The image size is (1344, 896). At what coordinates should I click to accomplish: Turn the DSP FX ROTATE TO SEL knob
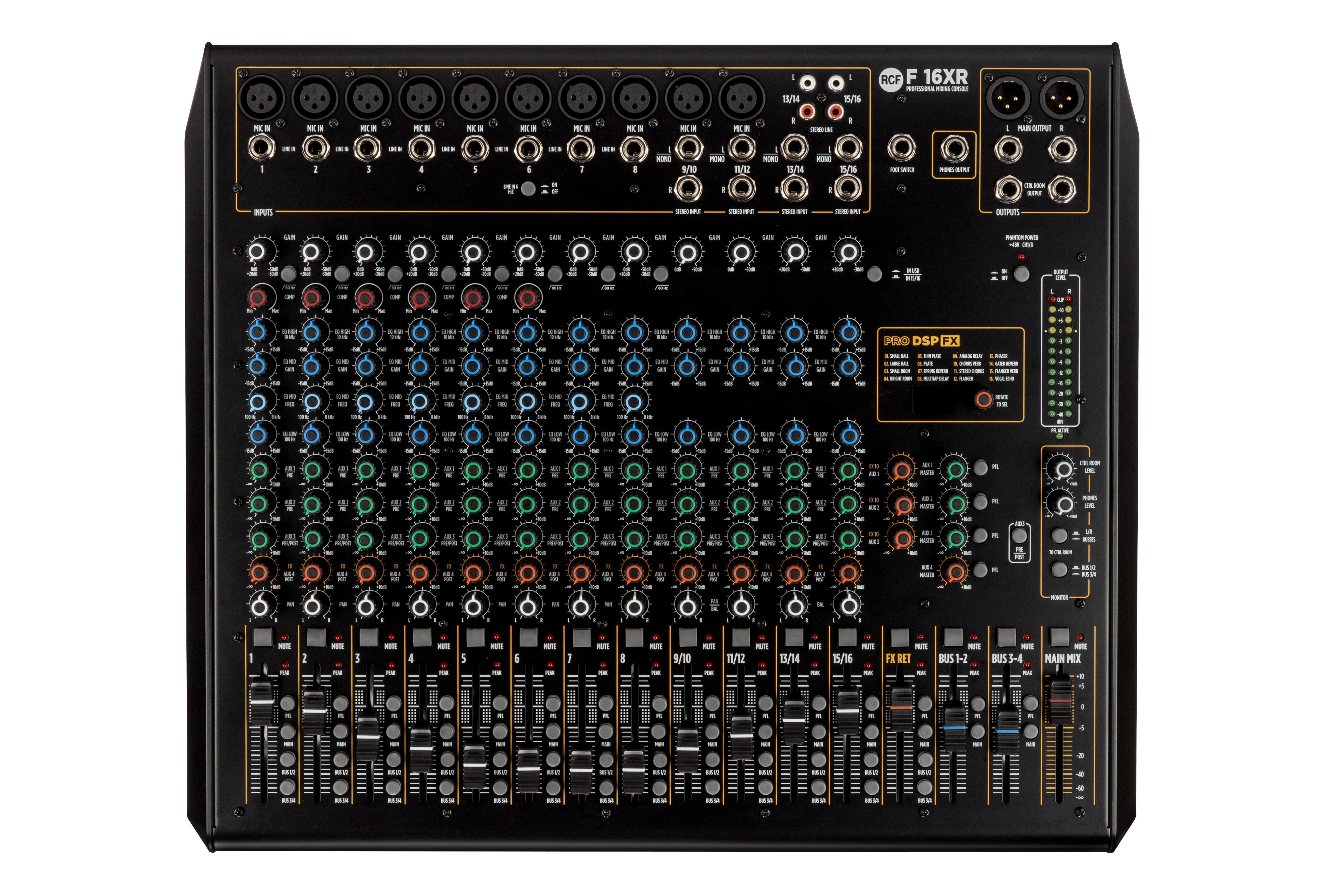pos(983,399)
